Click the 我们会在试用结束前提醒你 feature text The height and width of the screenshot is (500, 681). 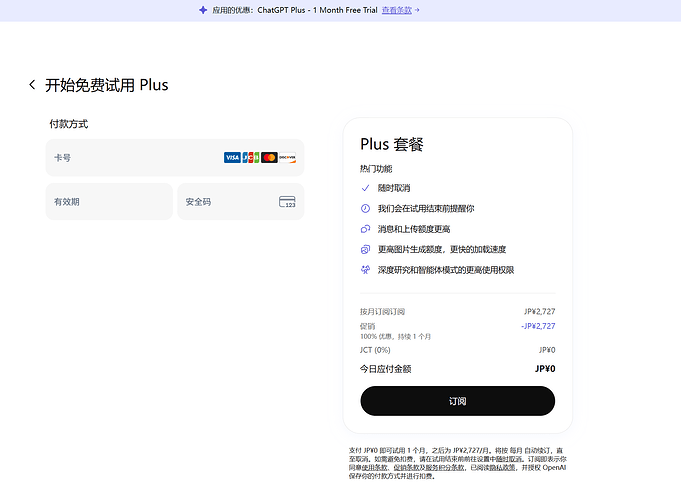tap(426, 209)
